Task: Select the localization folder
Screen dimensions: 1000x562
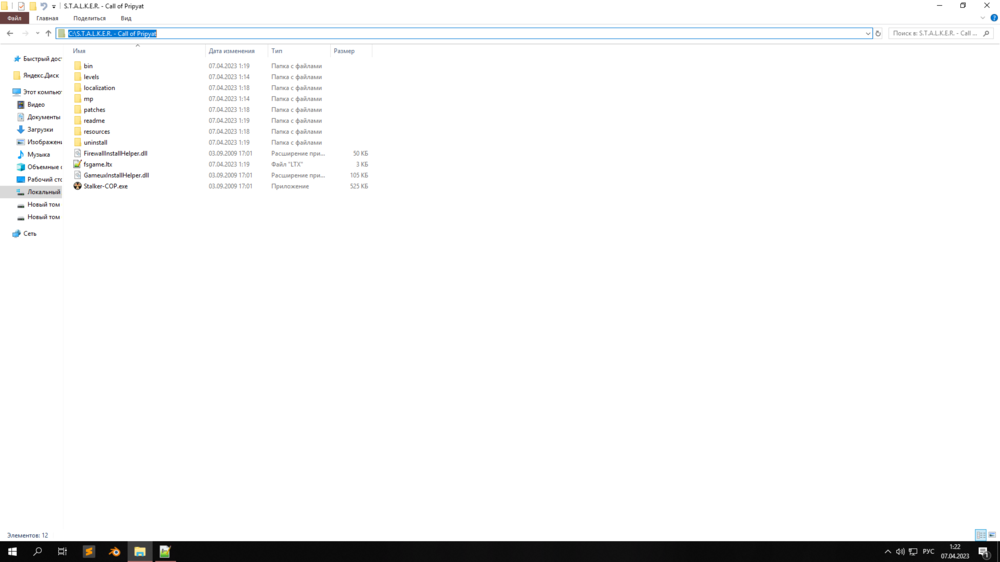Action: click(x=99, y=88)
